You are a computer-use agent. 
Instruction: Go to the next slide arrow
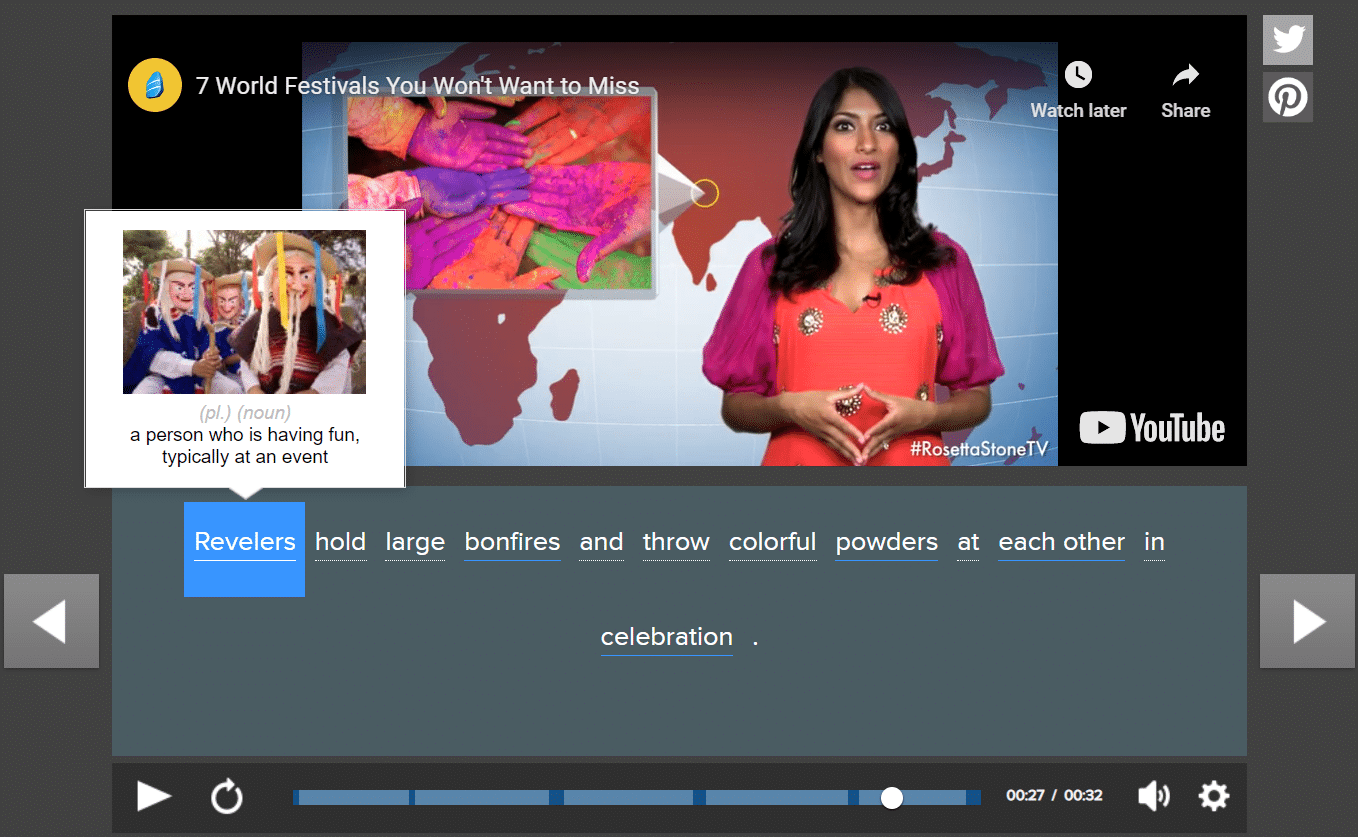pos(1308,621)
